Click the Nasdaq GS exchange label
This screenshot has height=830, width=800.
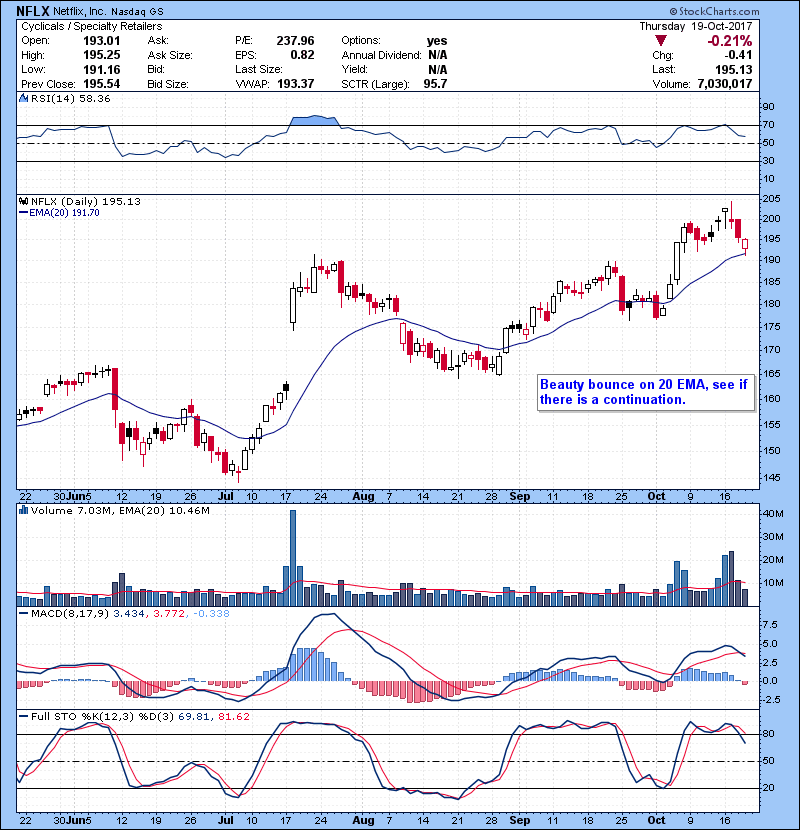(x=137, y=11)
